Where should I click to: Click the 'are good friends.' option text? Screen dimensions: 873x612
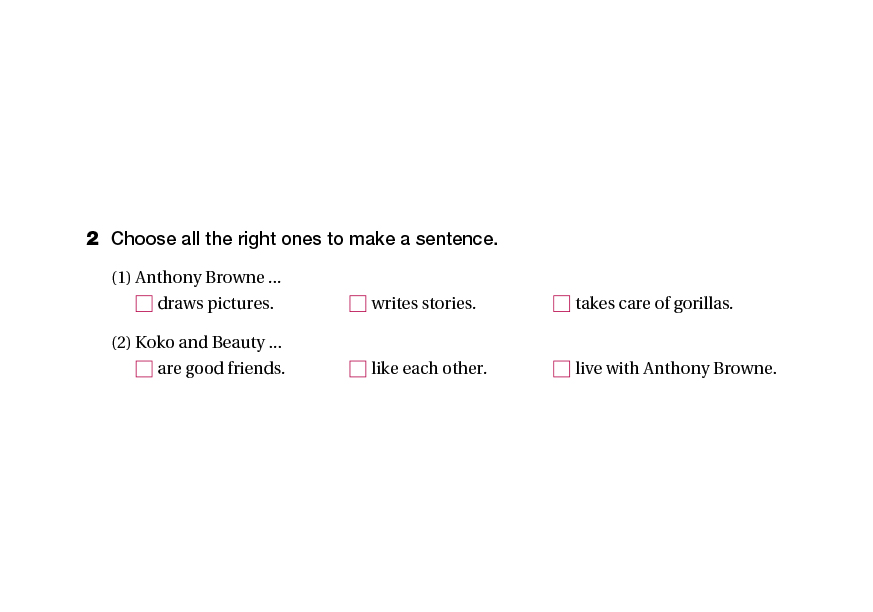click(x=221, y=369)
